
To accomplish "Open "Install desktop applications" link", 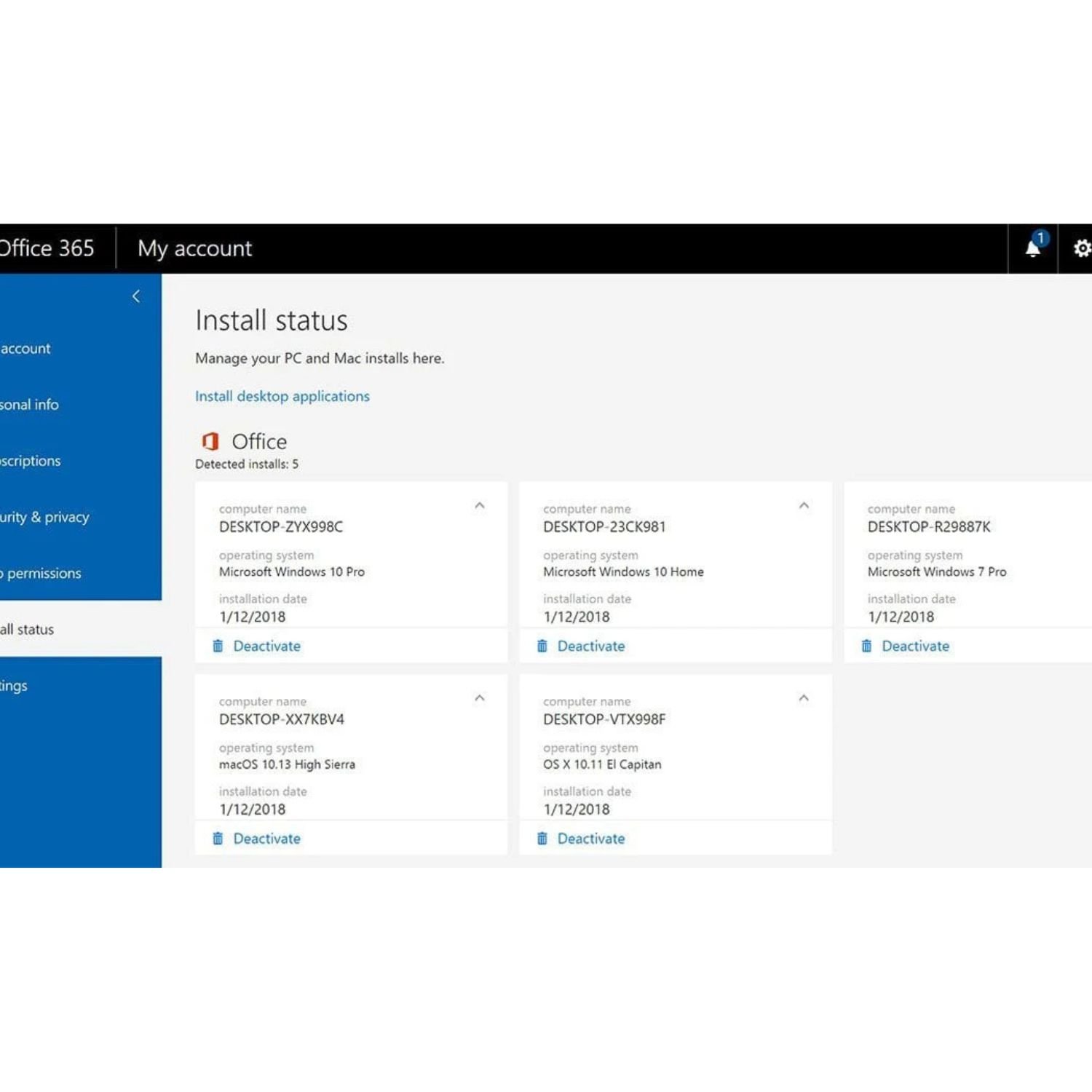I will 282,396.
